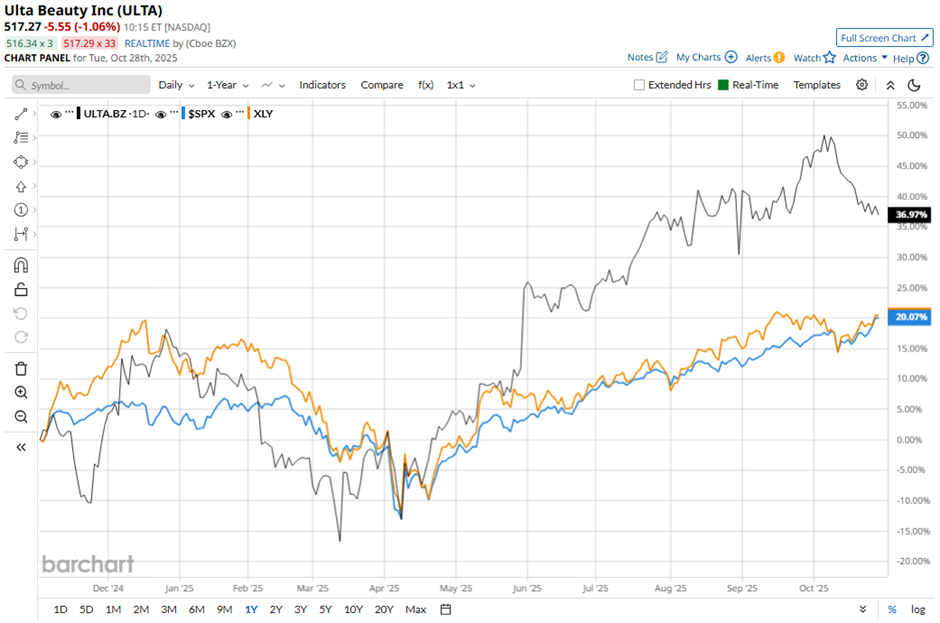Click the ULTA.BZ black color swatch
The width and height of the screenshot is (940, 623).
pyautogui.click(x=79, y=114)
